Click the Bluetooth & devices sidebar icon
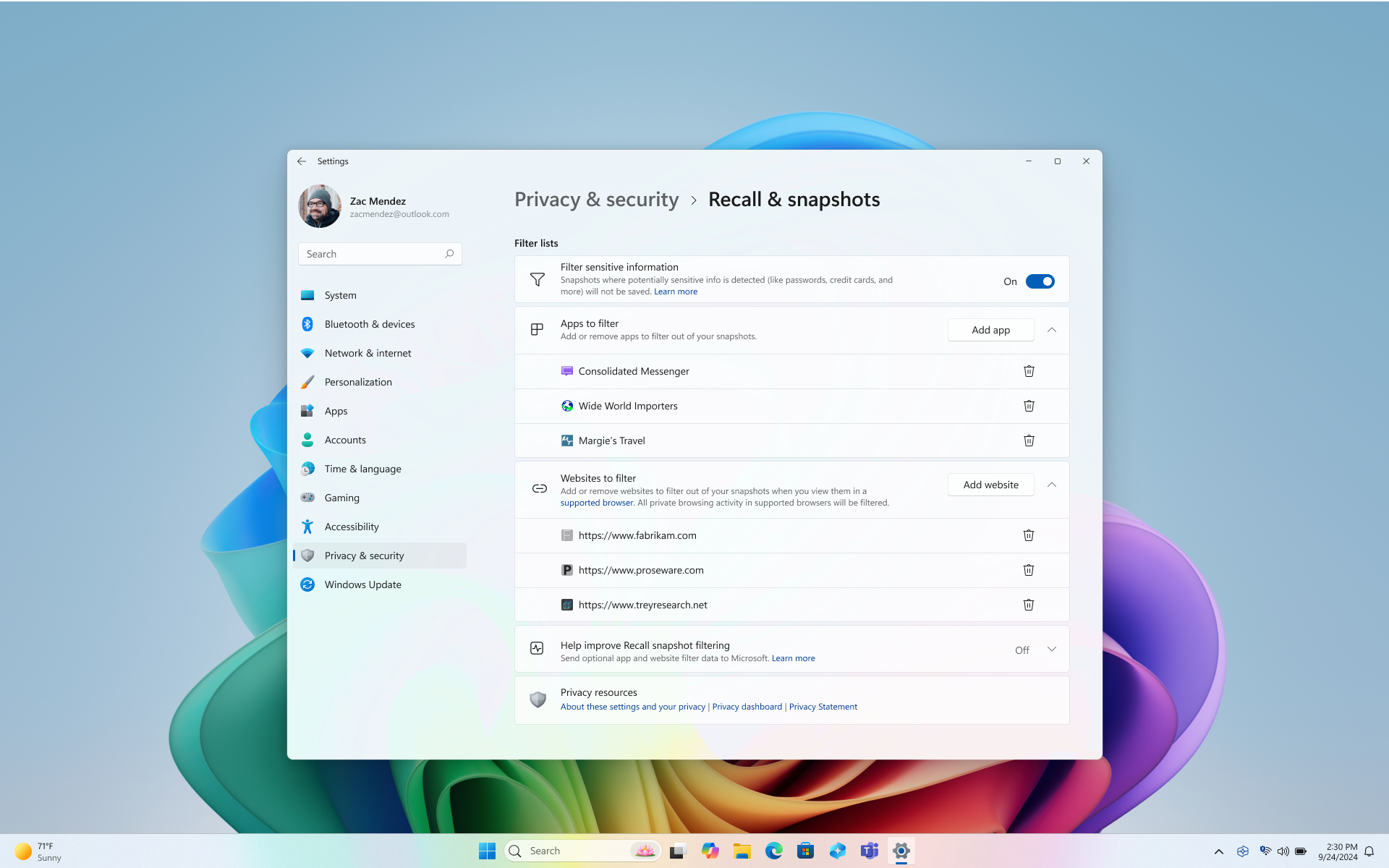The image size is (1389, 868). [306, 323]
